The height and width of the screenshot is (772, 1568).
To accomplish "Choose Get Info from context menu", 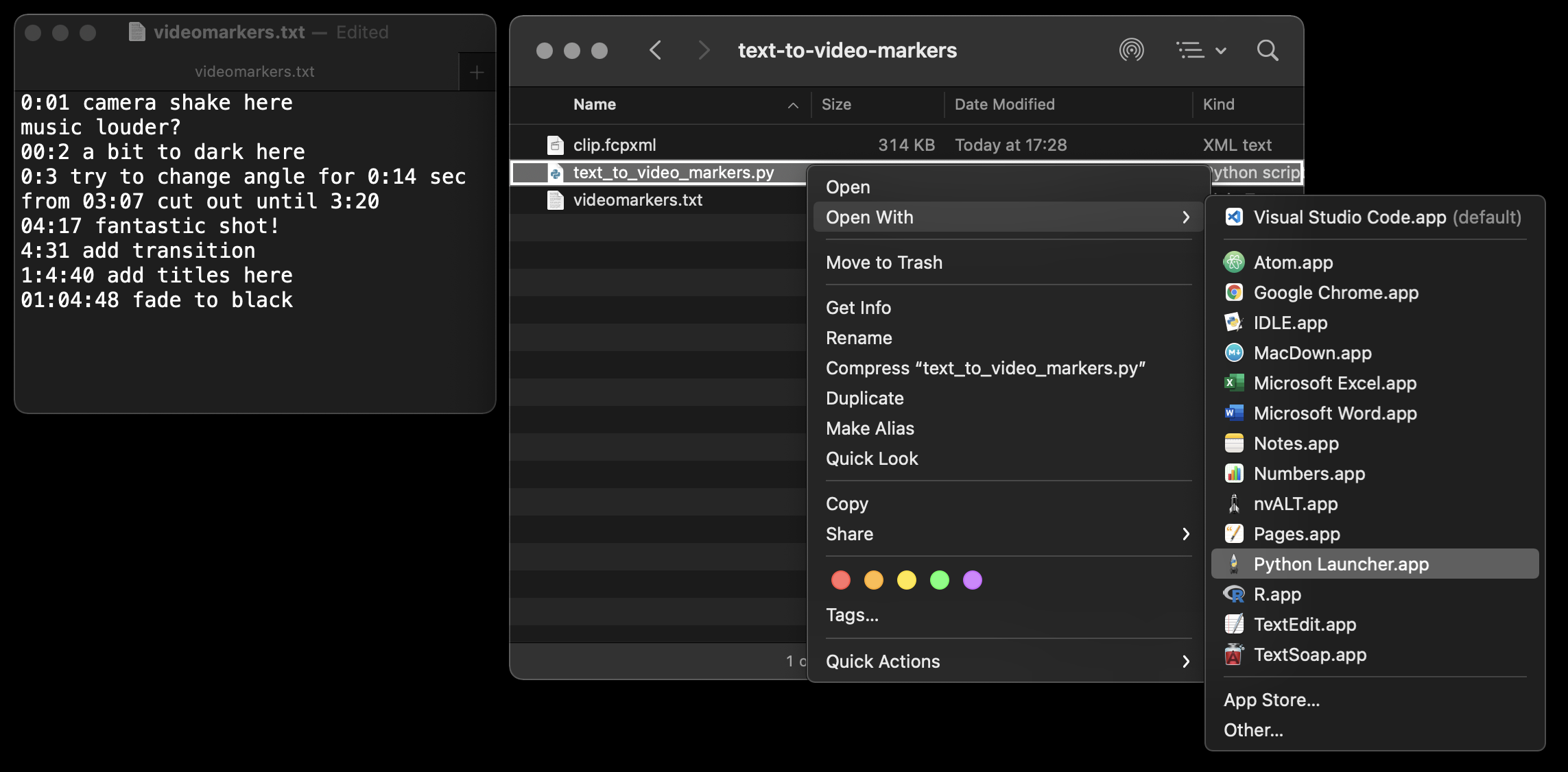I will click(x=858, y=308).
